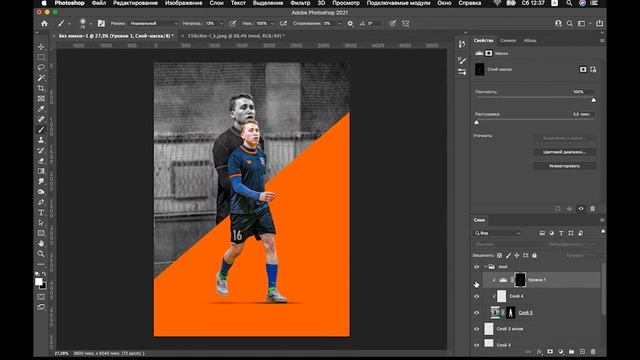Open the Properties panel menu
The image size is (640, 360).
tap(602, 40)
